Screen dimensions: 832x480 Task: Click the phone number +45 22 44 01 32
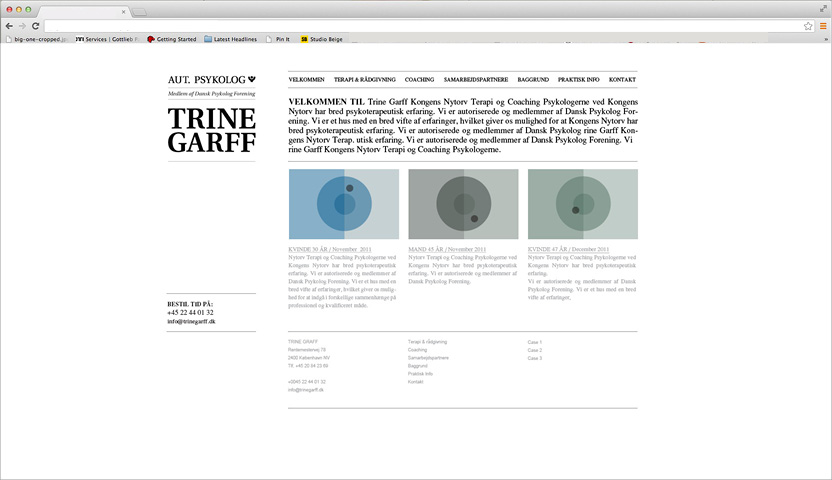[190, 313]
